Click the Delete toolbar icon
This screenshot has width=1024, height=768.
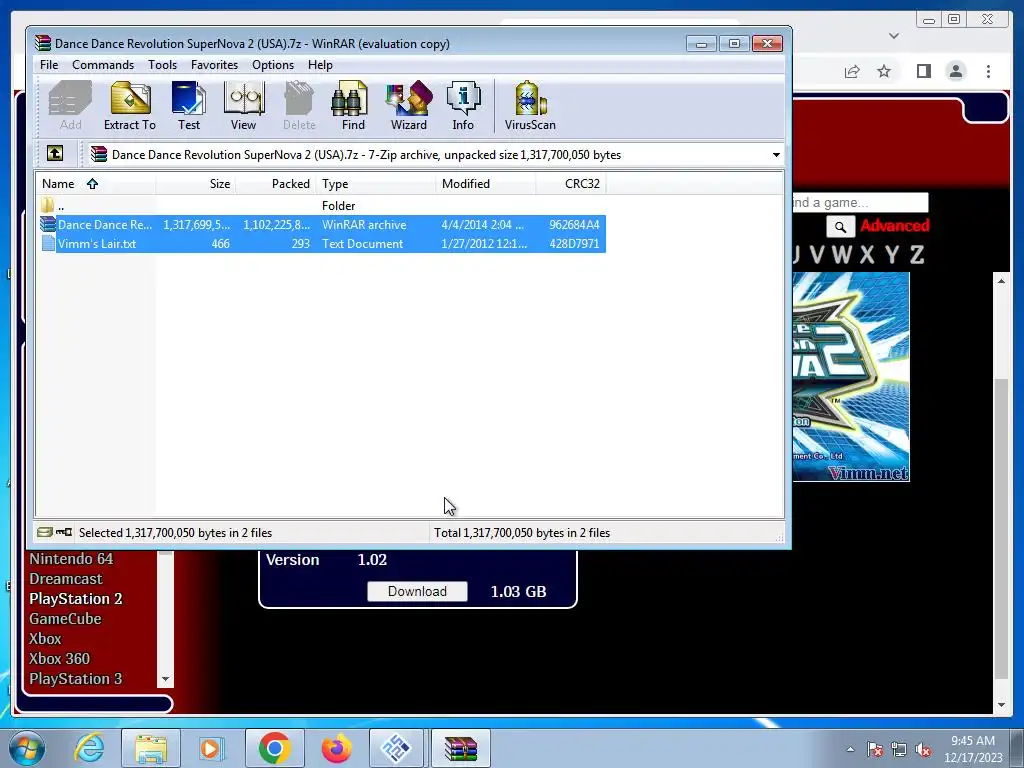[x=299, y=106]
